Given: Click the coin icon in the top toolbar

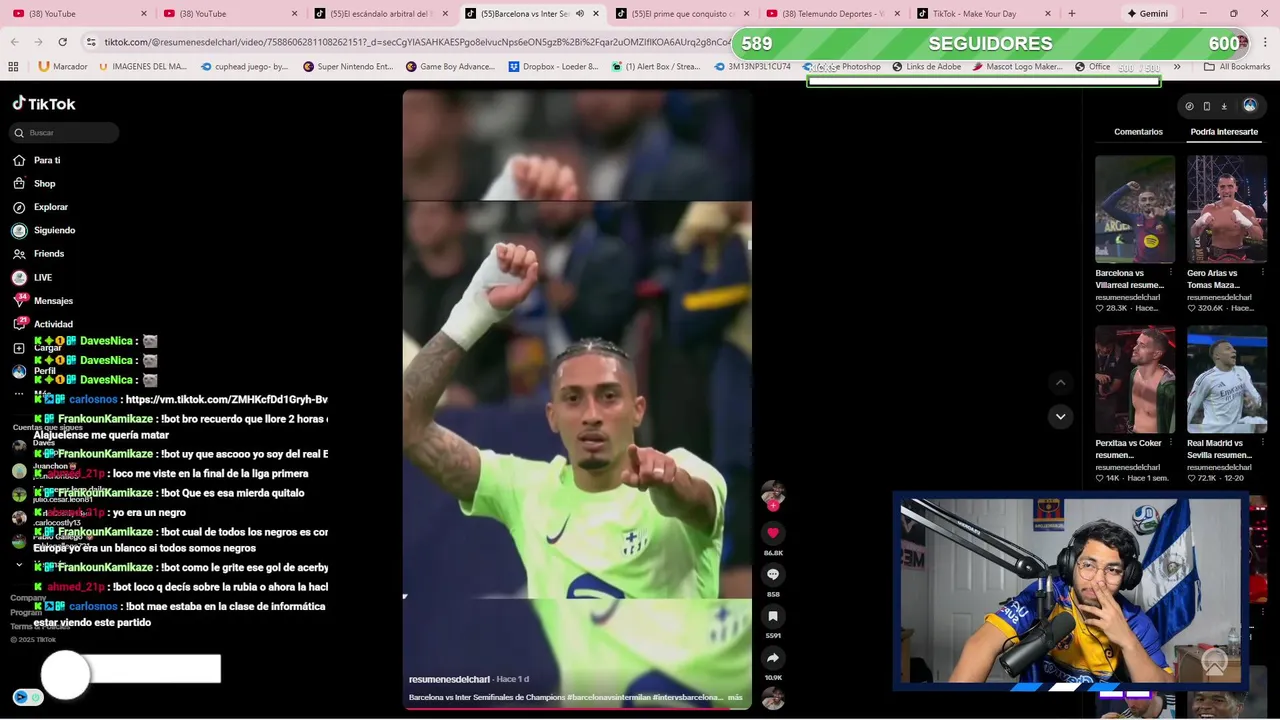Looking at the screenshot, I should click(1189, 106).
